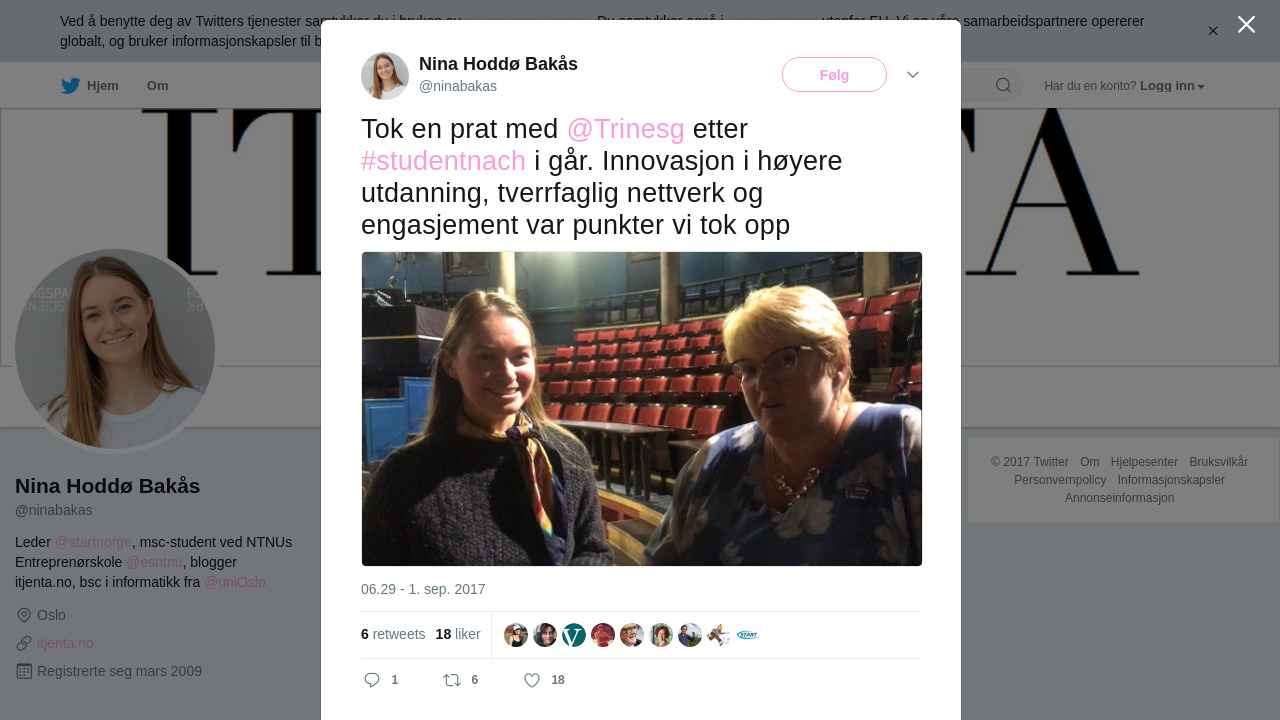Open the Om menu item
Image resolution: width=1280 pixels, height=720 pixels.
157,86
